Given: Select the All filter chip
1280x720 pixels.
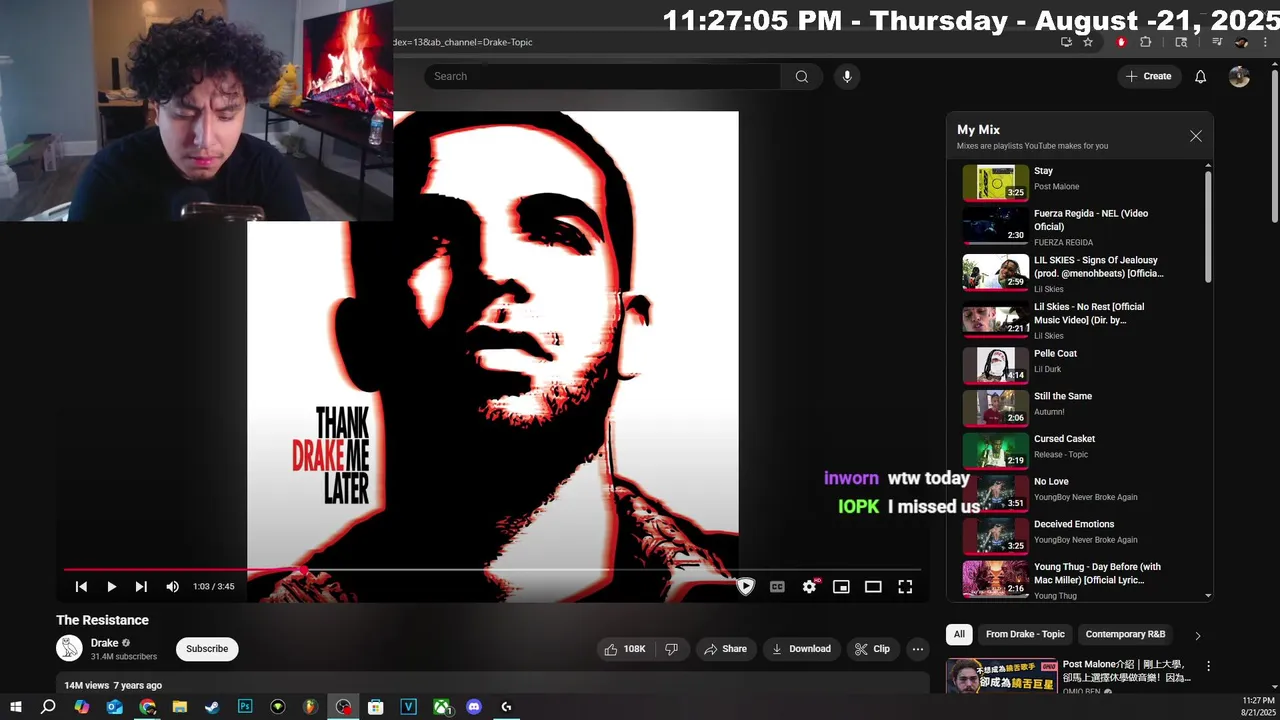Looking at the screenshot, I should click(959, 634).
